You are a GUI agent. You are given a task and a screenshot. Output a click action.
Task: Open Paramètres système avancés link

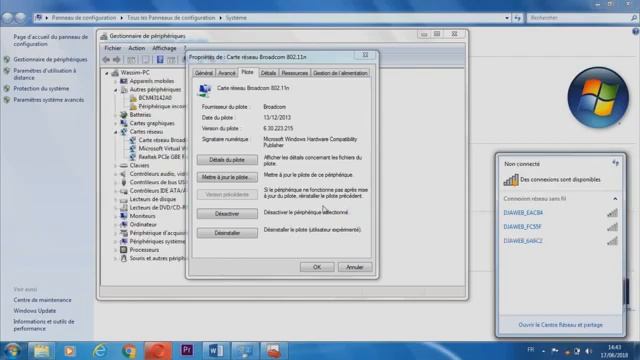48,100
